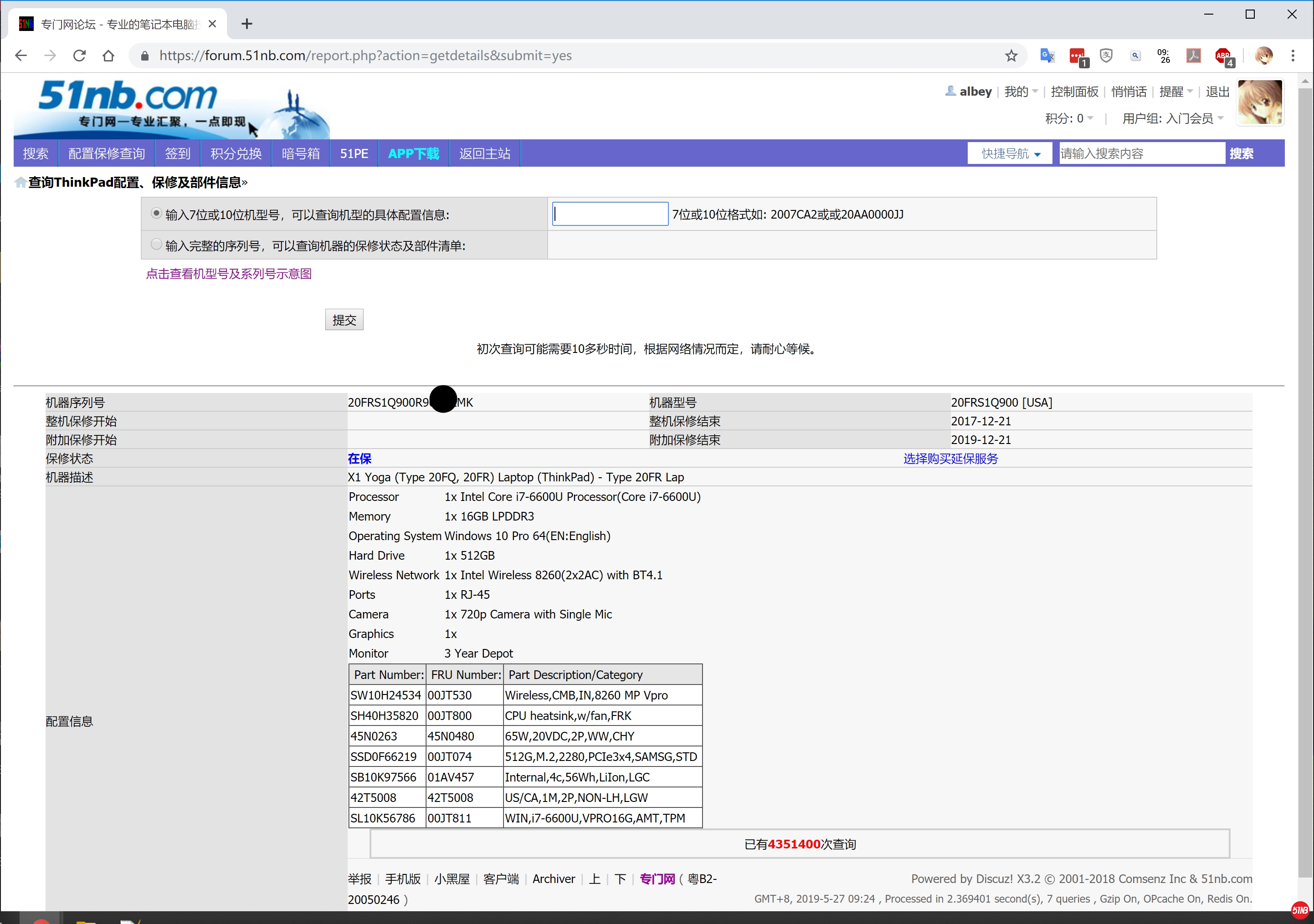Viewport: 1314px width, 924px height.
Task: Open the 选择购买延保服务 link
Action: (x=950, y=458)
